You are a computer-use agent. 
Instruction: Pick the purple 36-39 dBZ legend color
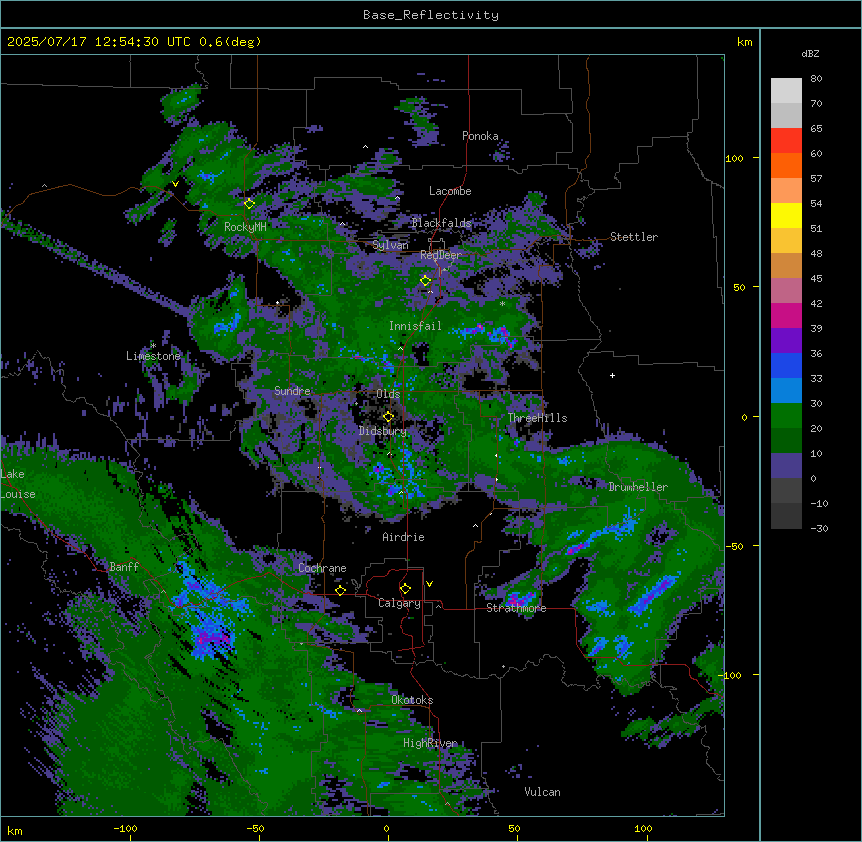tap(786, 340)
